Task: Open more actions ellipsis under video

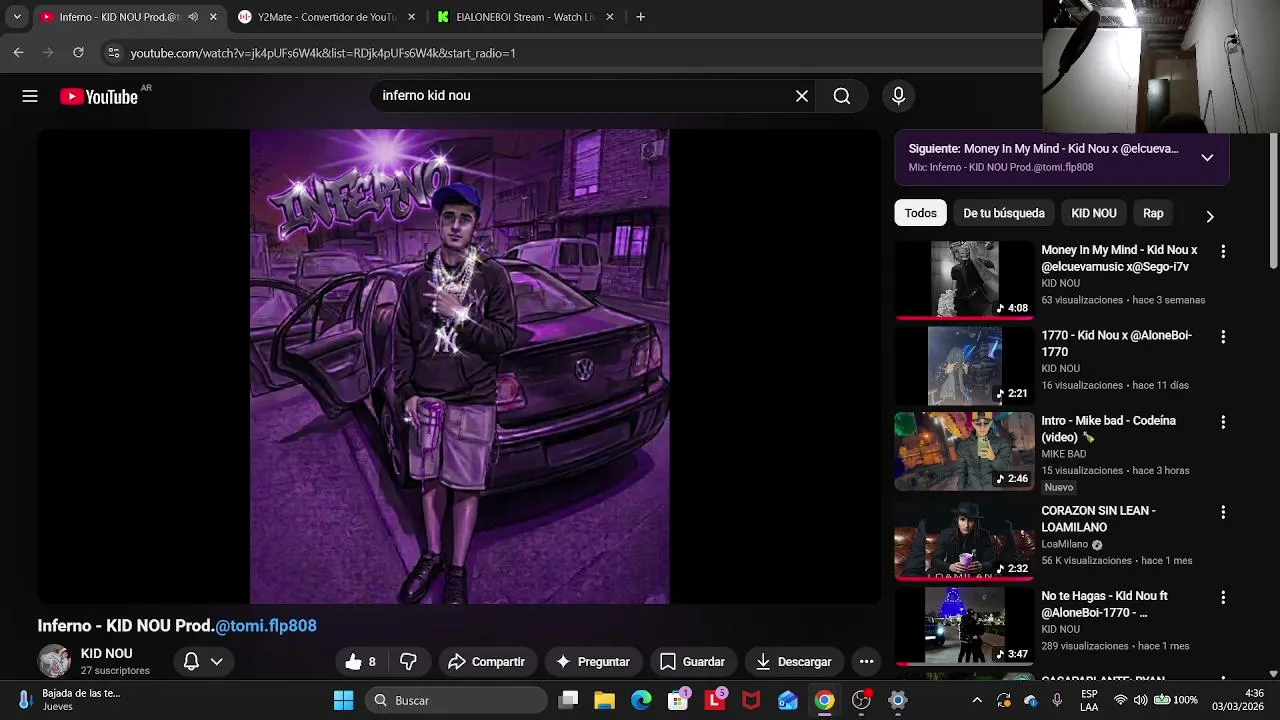Action: (x=866, y=661)
